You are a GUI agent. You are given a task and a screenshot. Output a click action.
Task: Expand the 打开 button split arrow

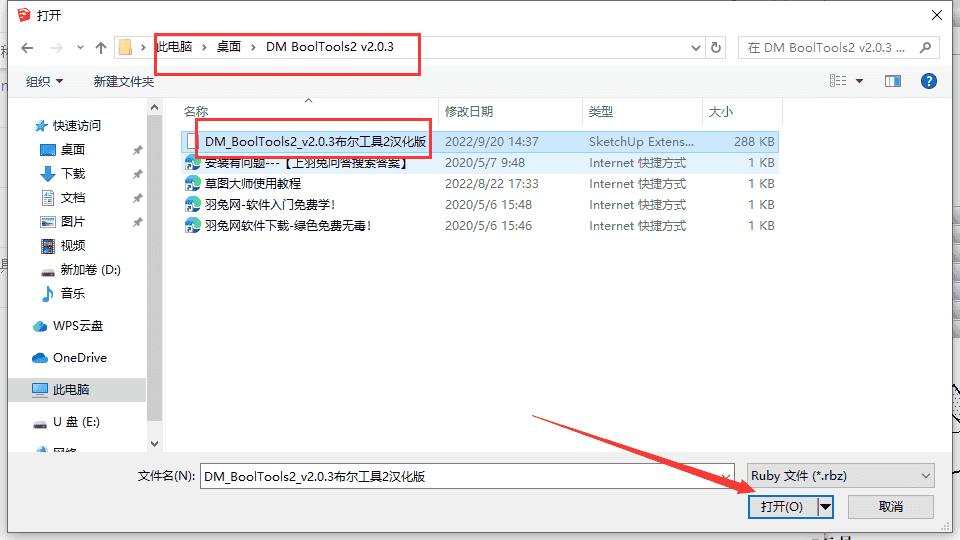pos(825,507)
